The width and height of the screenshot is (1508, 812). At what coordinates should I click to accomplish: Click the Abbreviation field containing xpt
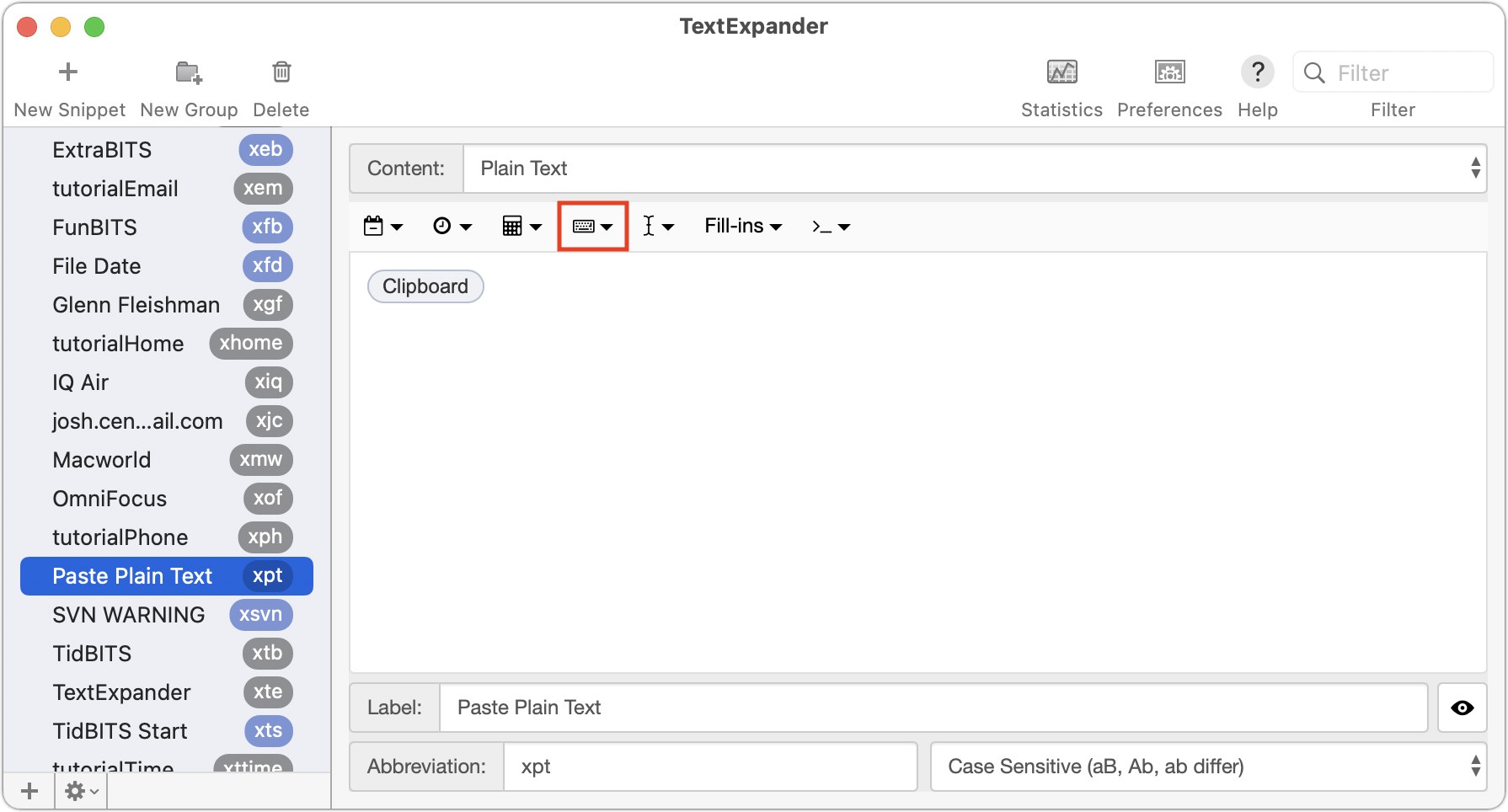710,767
